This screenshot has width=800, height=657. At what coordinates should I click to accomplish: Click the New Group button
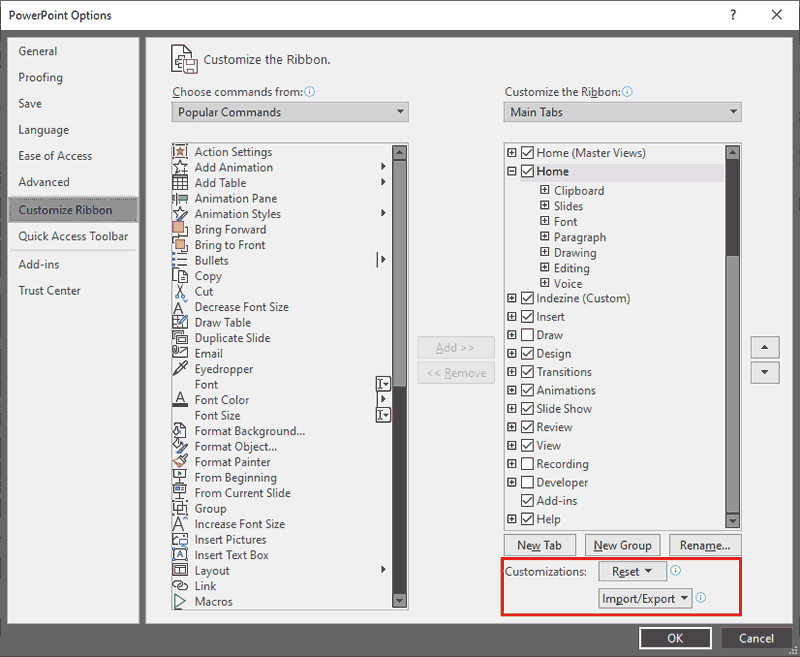click(x=622, y=545)
